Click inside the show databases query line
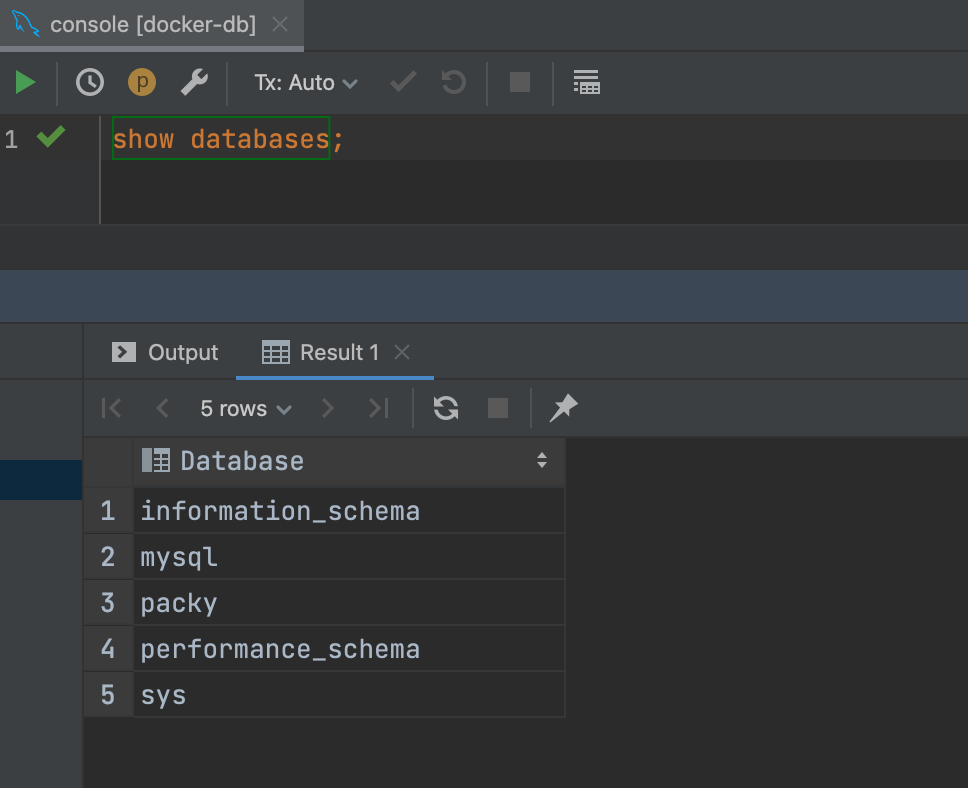Image resolution: width=968 pixels, height=788 pixels. pyautogui.click(x=220, y=138)
